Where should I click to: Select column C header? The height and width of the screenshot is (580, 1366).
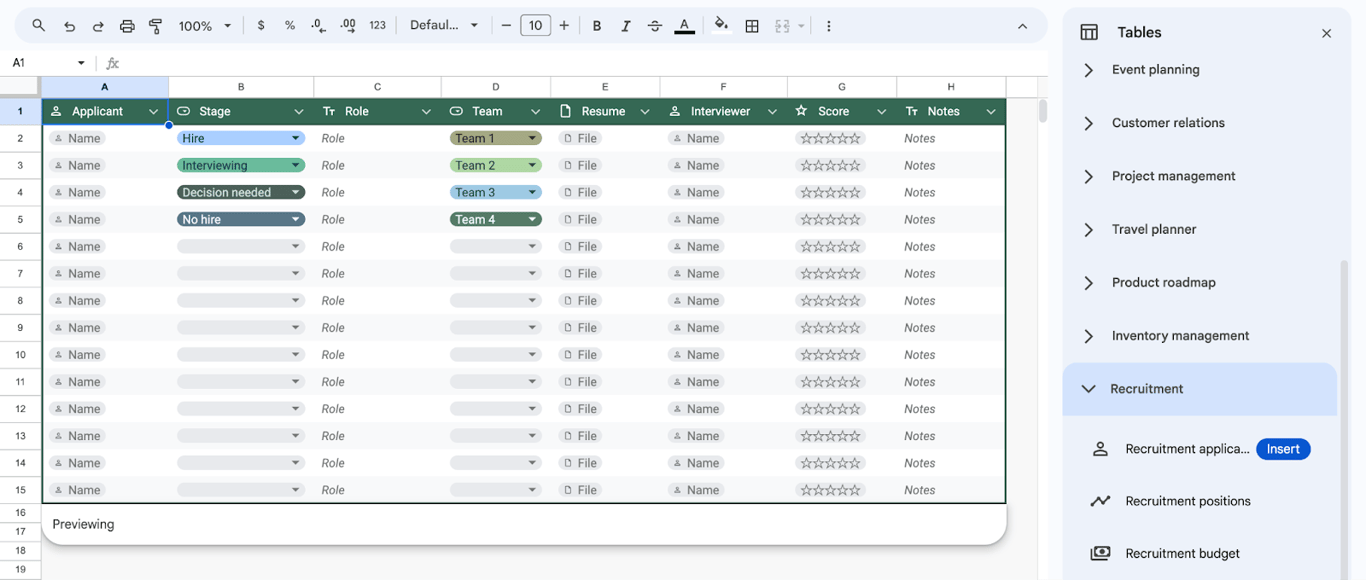[377, 87]
